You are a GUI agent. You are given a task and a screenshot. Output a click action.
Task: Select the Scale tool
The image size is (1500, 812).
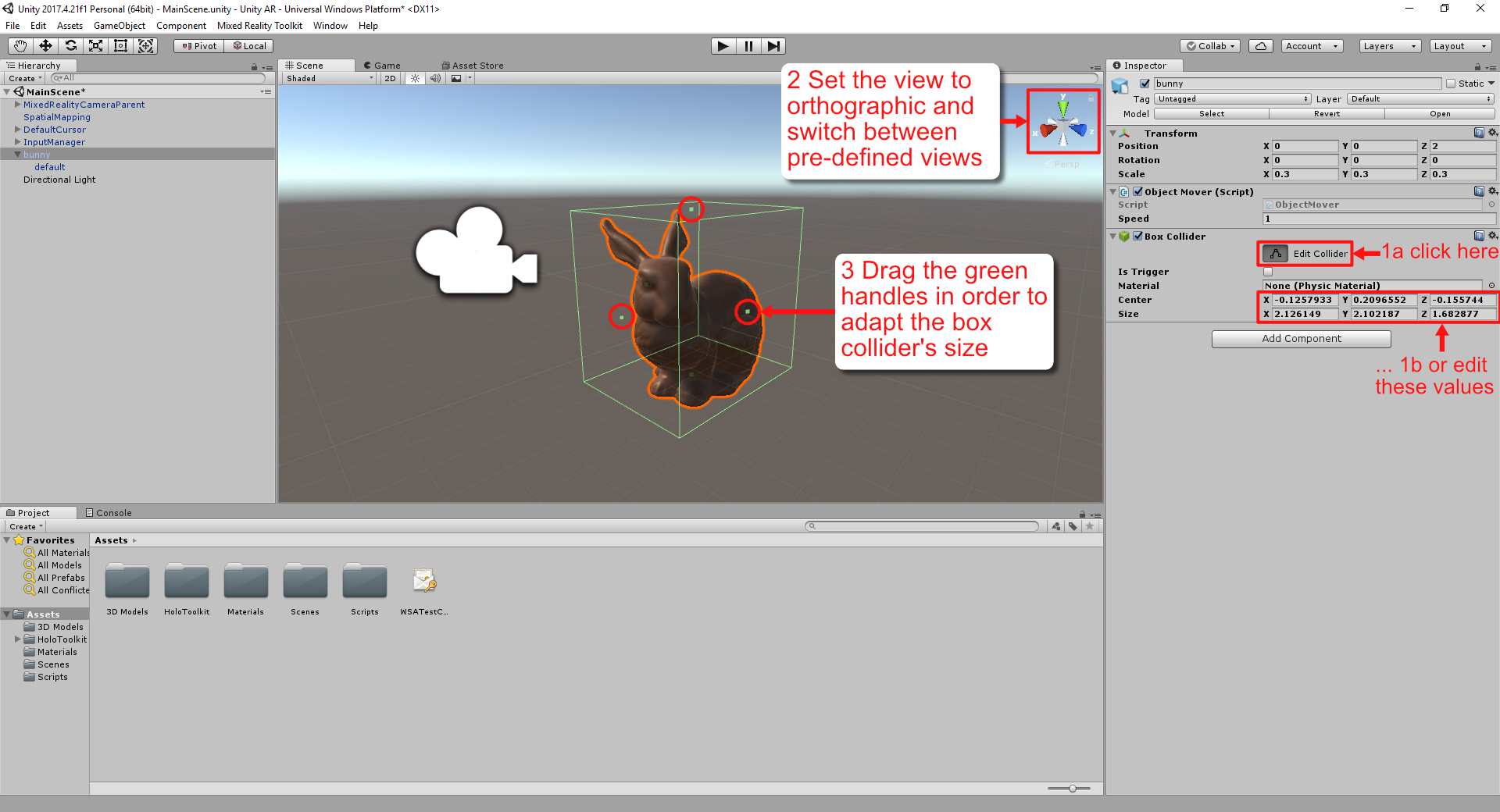[x=95, y=46]
